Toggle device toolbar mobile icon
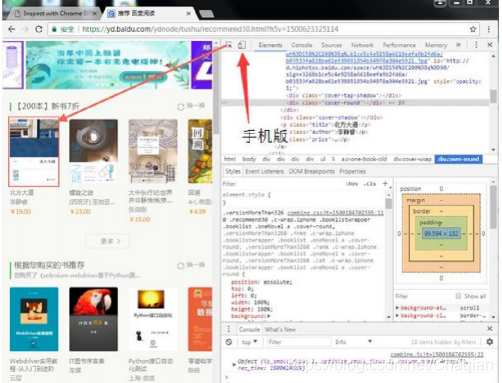 click(242, 45)
